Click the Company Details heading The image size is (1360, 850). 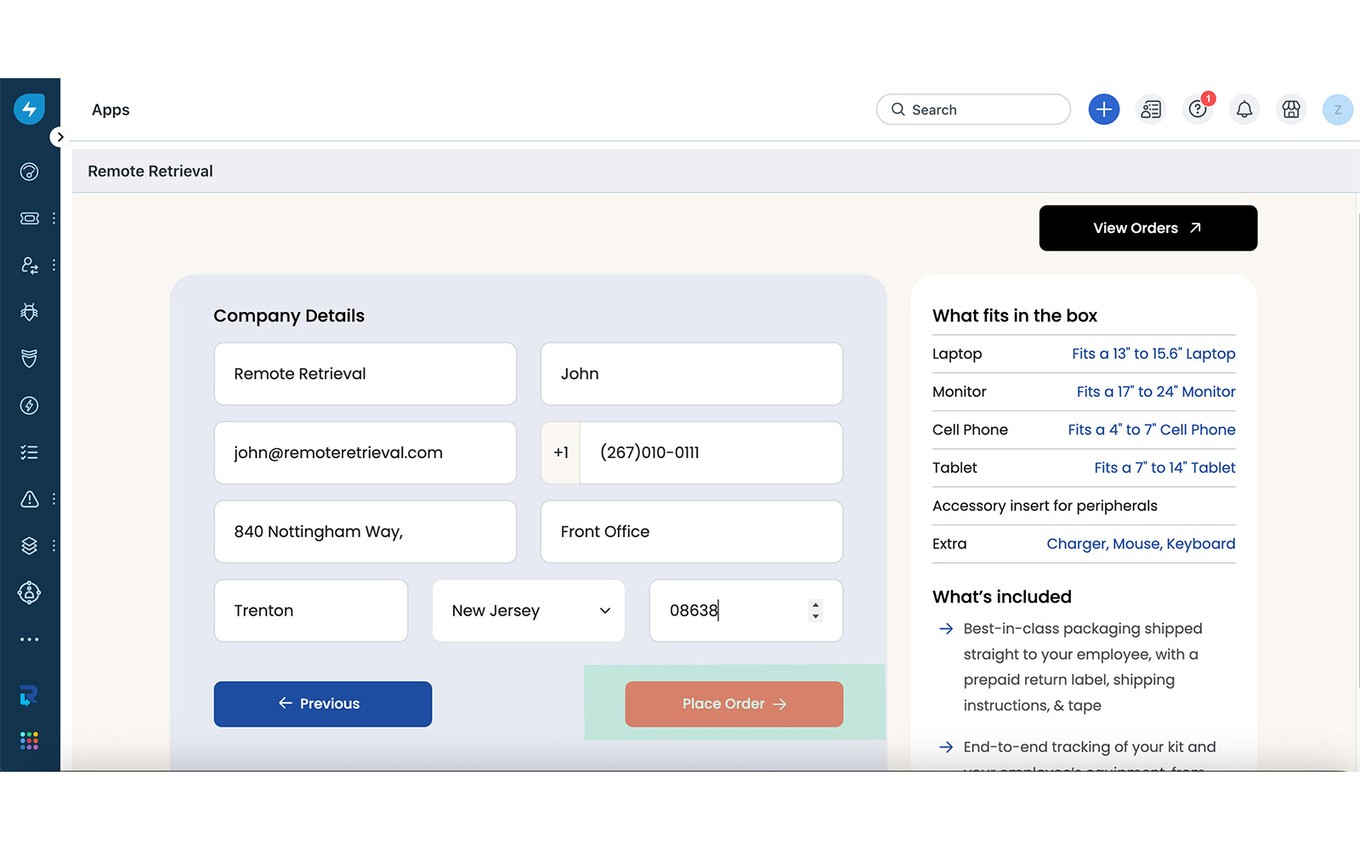[x=289, y=316]
